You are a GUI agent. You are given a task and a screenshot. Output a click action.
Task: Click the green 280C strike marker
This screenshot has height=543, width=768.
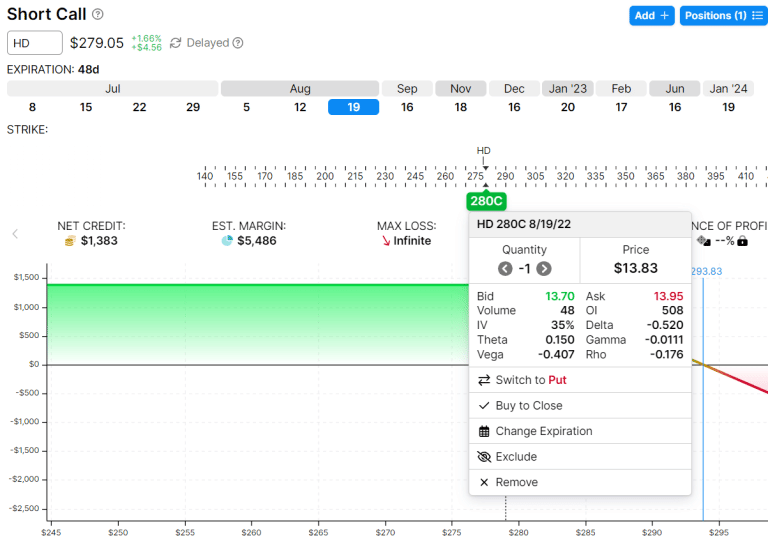click(x=485, y=201)
